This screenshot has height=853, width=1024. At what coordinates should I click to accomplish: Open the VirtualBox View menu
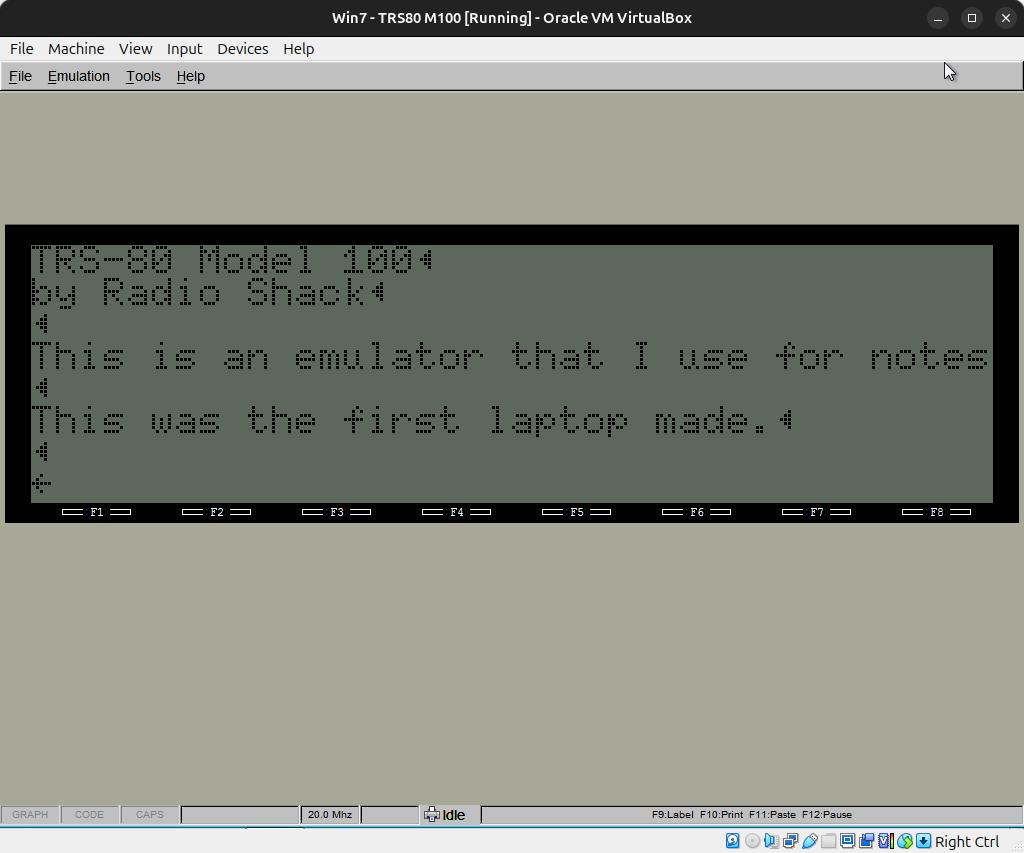(x=135, y=49)
